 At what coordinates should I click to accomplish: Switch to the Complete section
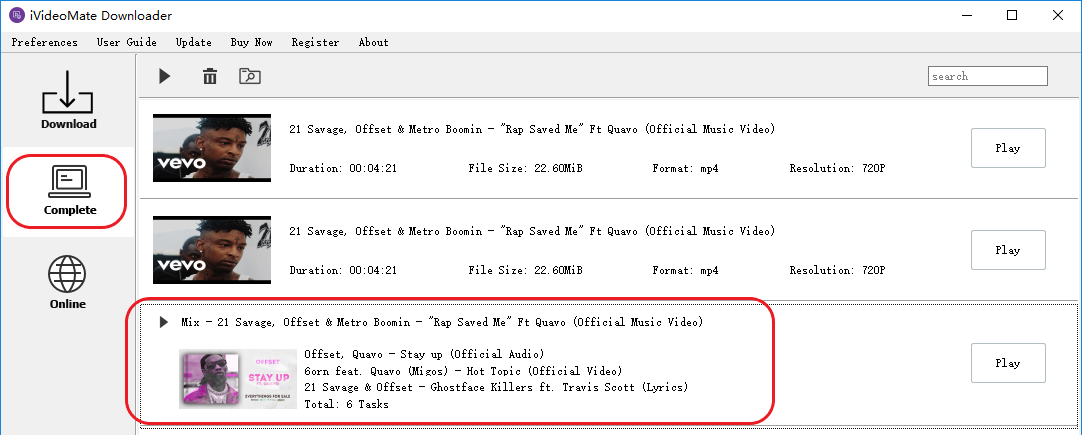pyautogui.click(x=70, y=191)
